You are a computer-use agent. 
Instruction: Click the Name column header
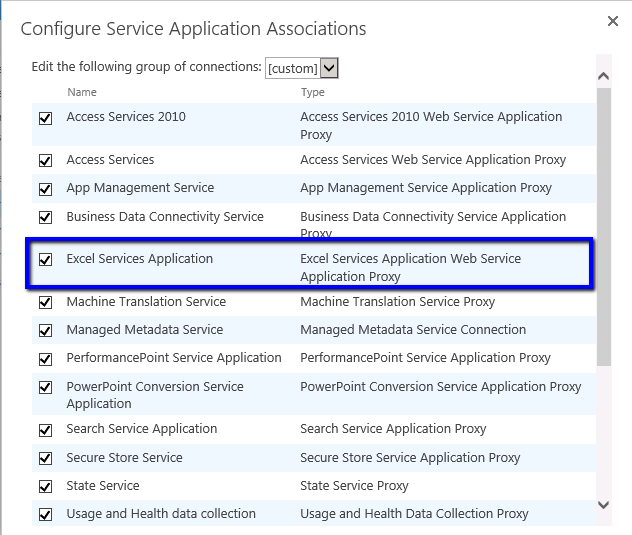[82, 92]
